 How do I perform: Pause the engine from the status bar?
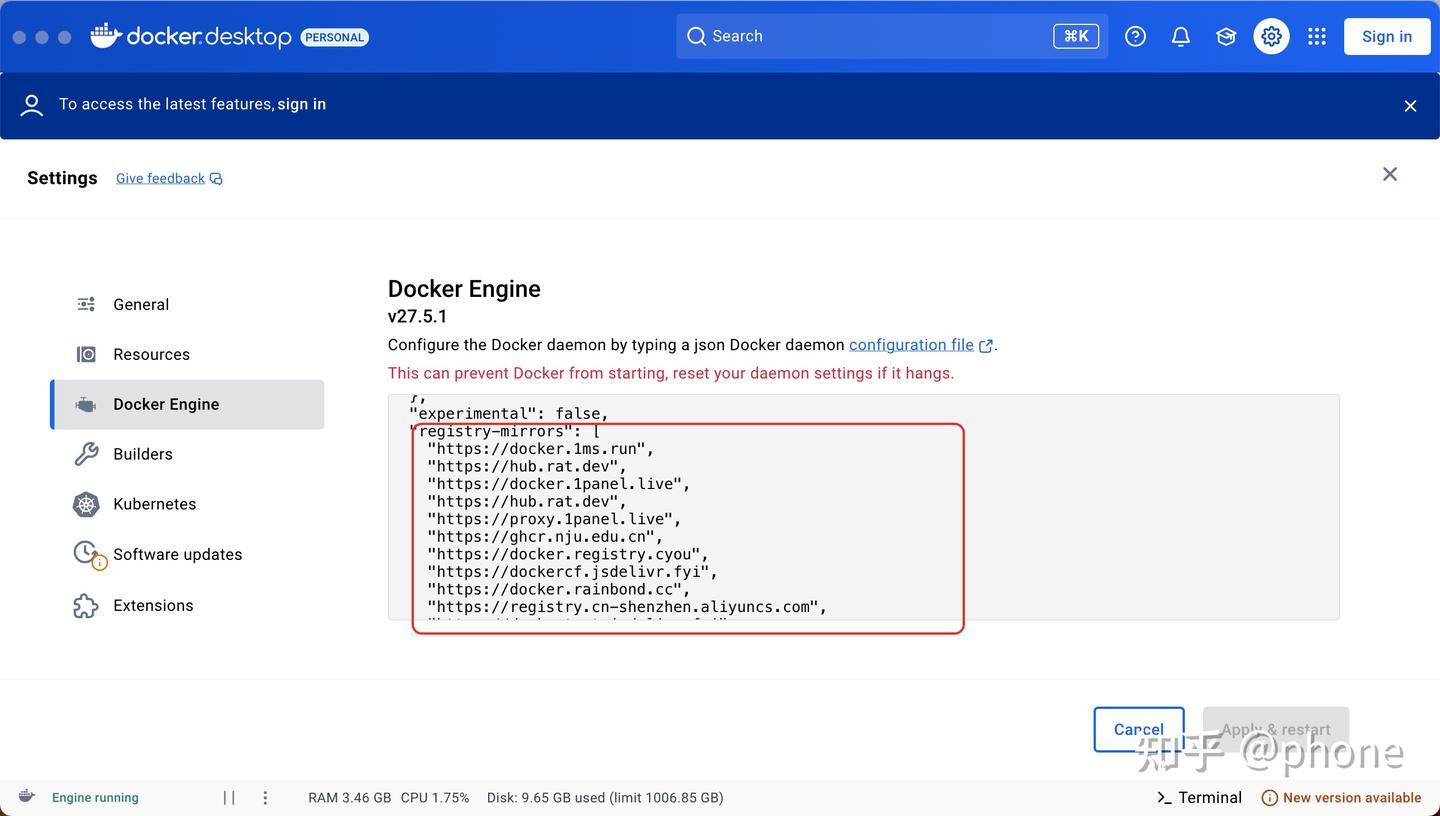pos(229,797)
